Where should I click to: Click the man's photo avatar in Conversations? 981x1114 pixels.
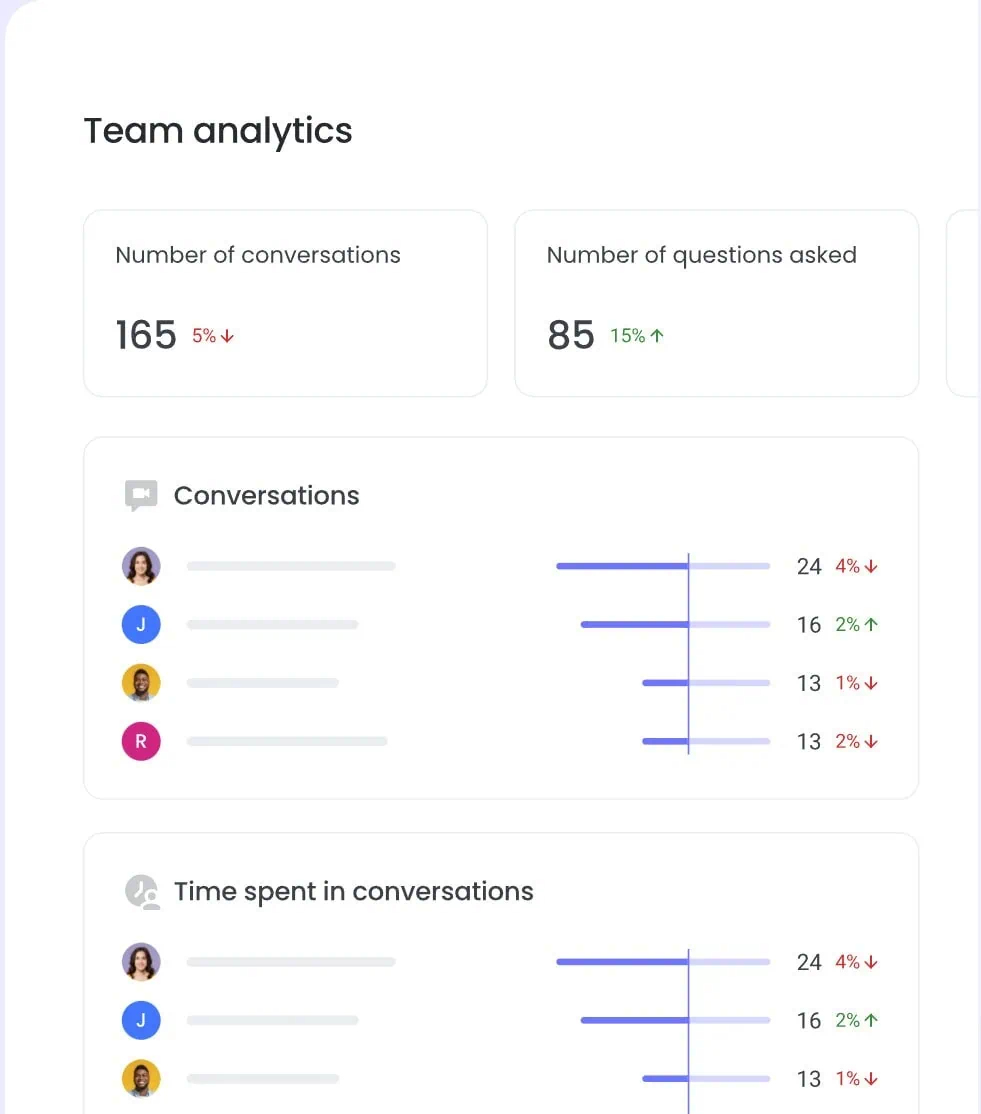coord(141,683)
